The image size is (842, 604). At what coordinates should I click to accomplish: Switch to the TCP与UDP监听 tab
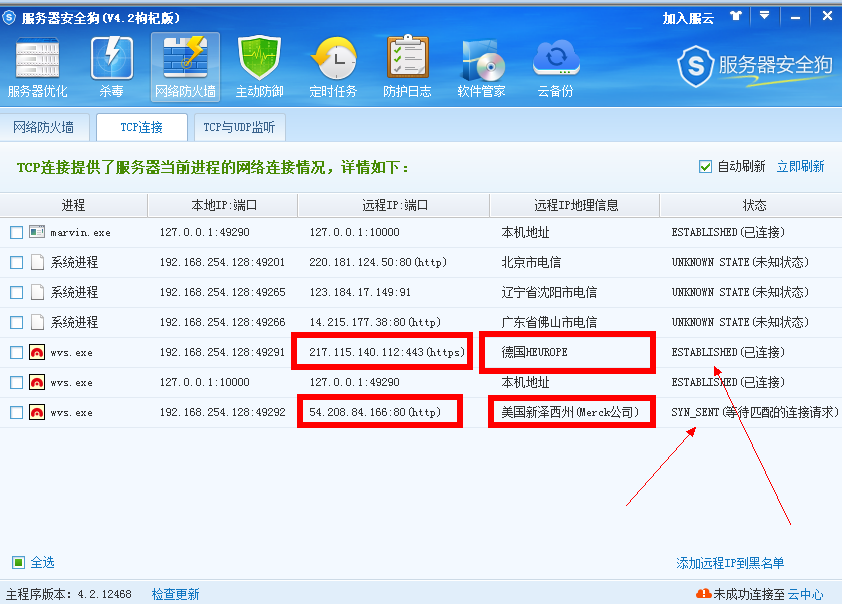pos(239,127)
